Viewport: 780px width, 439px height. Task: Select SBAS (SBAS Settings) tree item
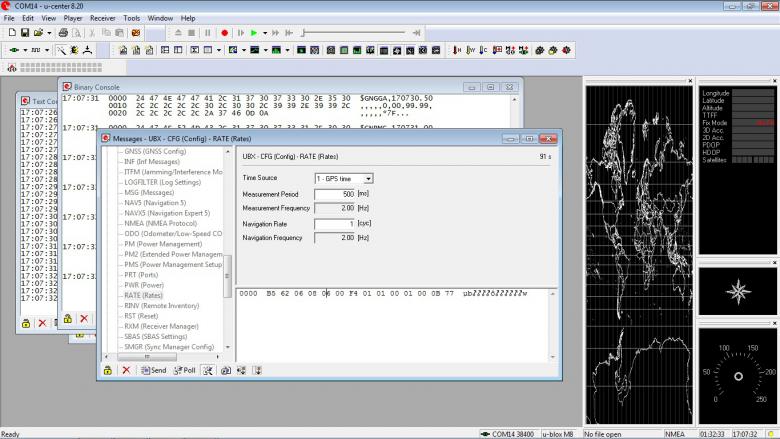coord(157,337)
